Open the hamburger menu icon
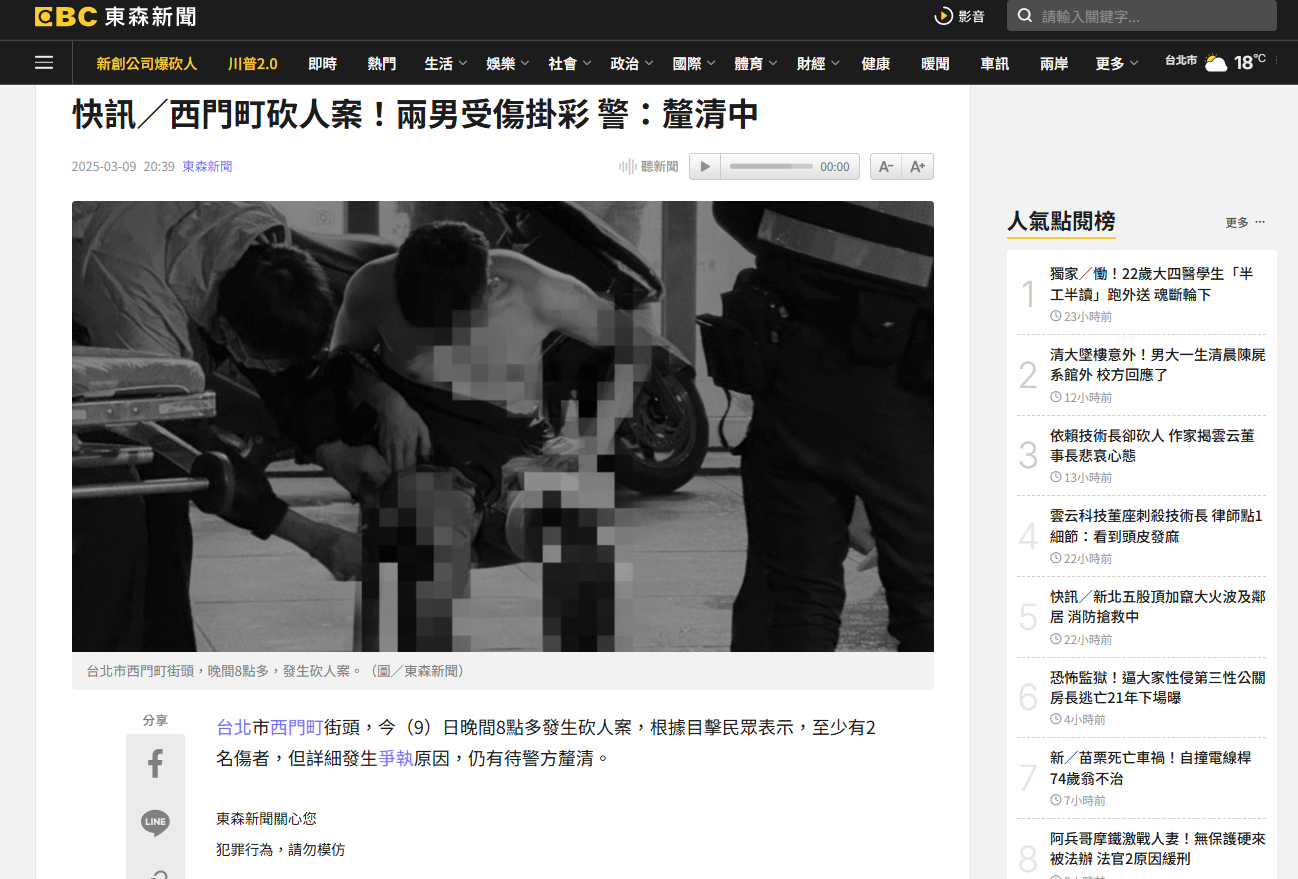Screen dimensions: 1298x879 [x=43, y=63]
